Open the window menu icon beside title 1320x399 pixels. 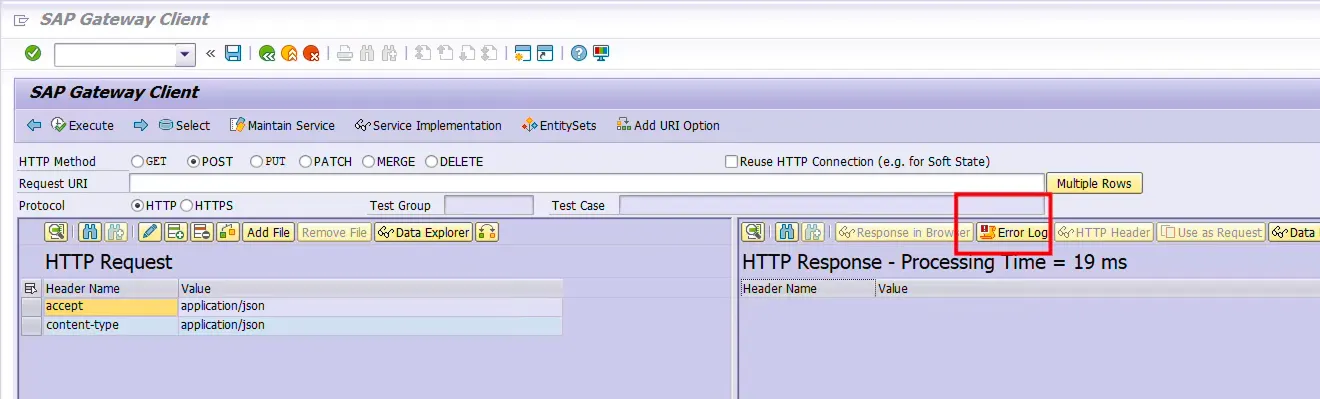[x=21, y=19]
